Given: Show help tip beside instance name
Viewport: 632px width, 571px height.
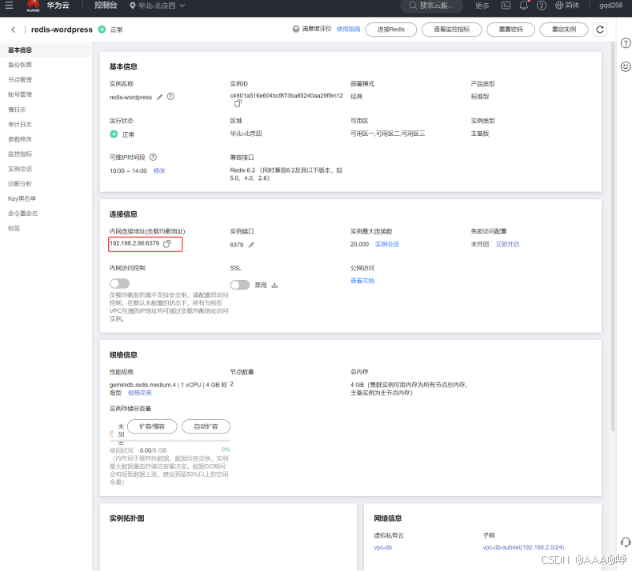Looking at the screenshot, I should coord(170,97).
